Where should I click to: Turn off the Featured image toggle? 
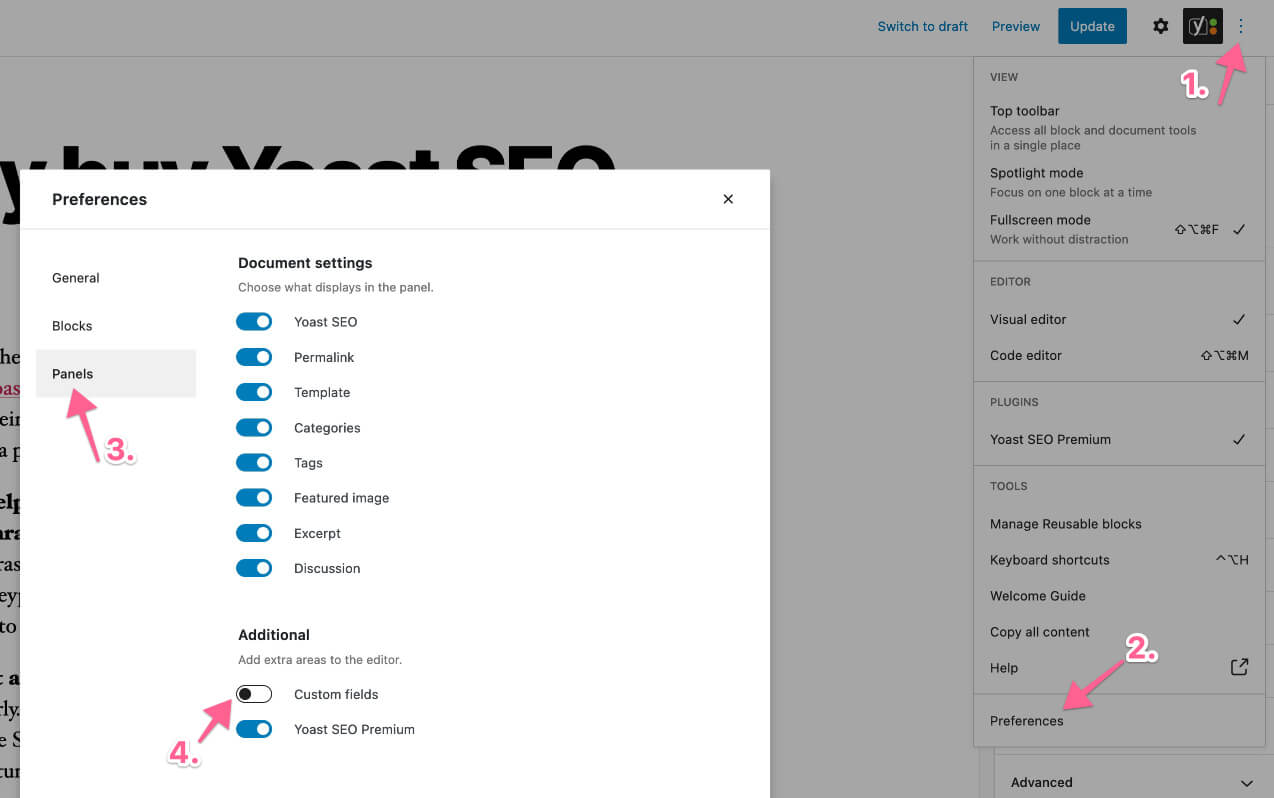coord(254,498)
